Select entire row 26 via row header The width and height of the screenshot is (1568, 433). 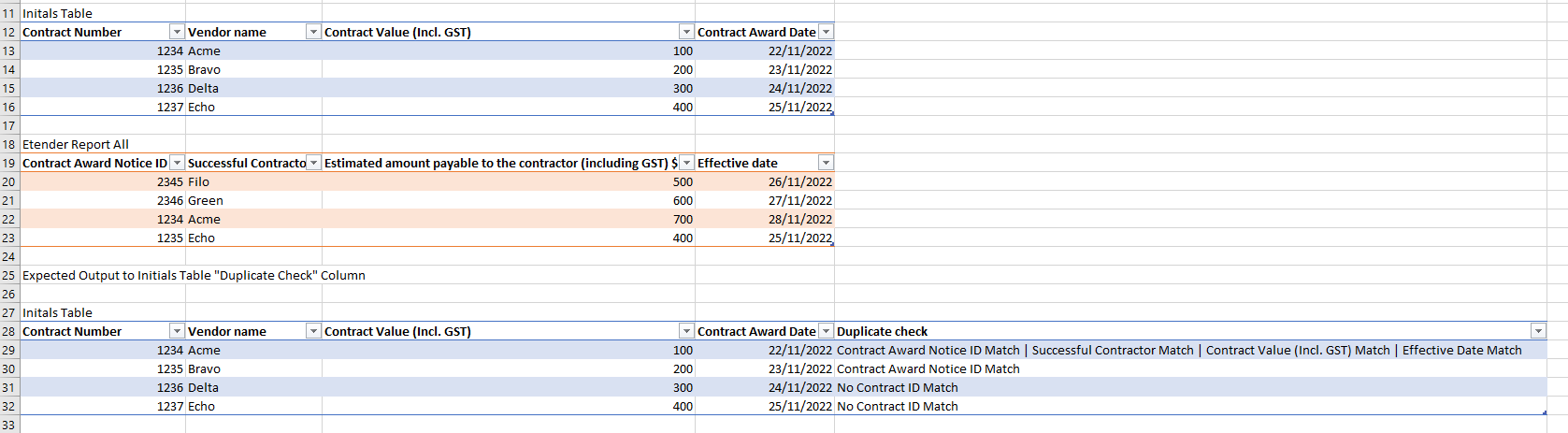(9, 294)
